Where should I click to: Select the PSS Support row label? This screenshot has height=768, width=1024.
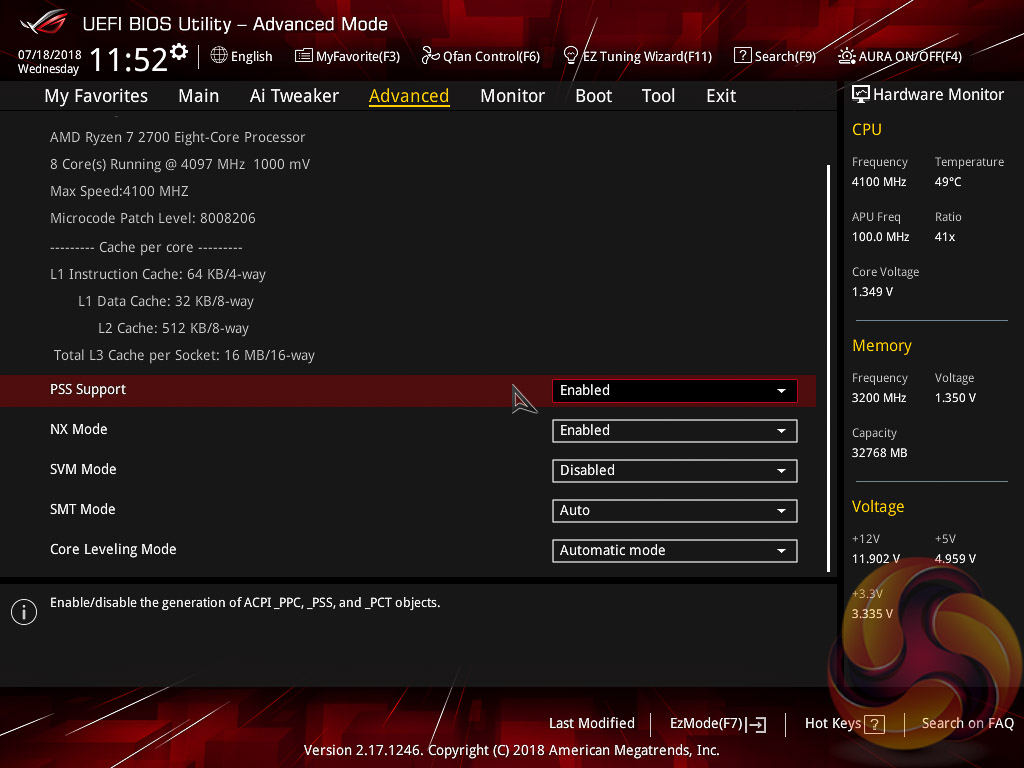pyautogui.click(x=88, y=389)
